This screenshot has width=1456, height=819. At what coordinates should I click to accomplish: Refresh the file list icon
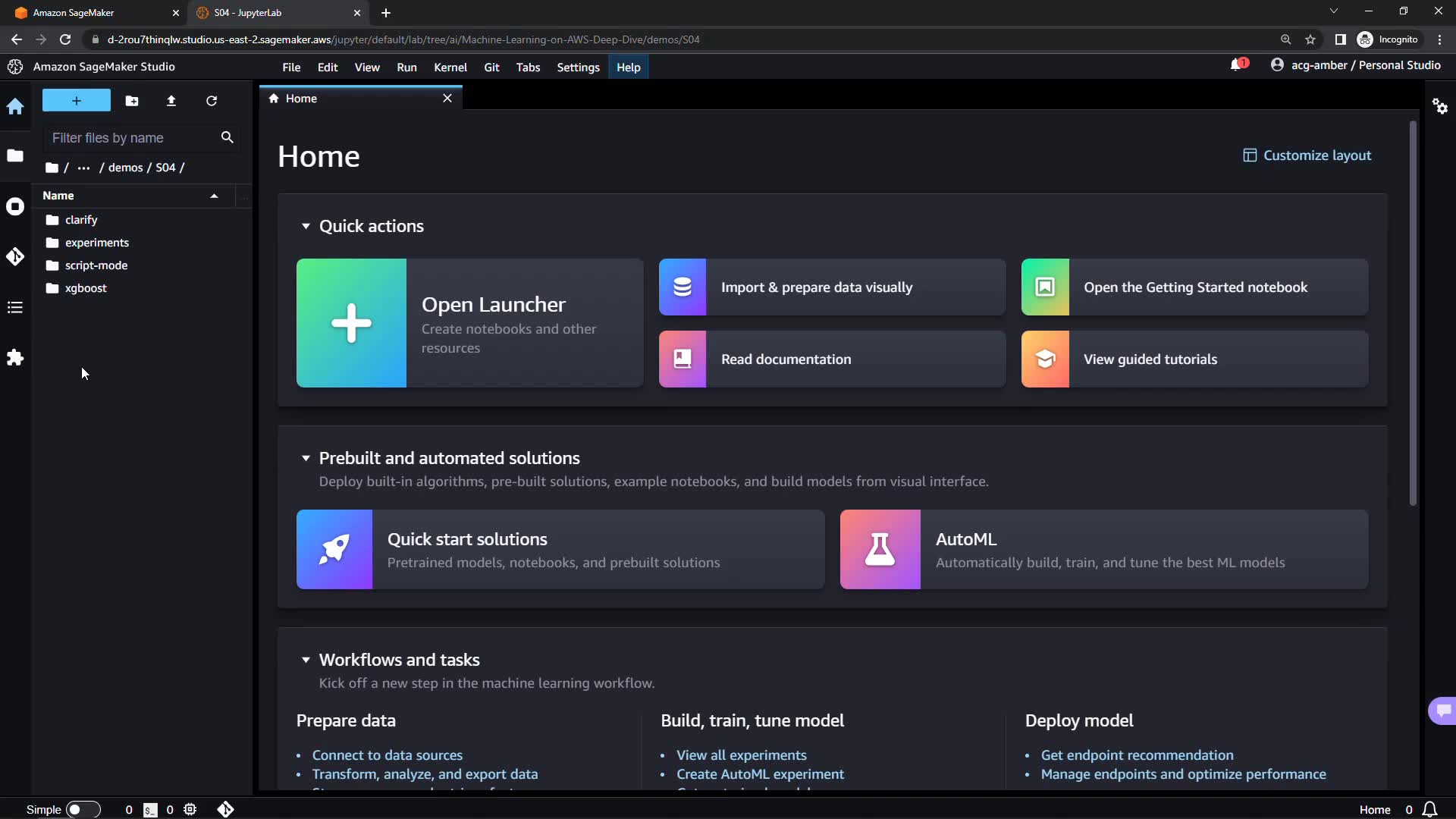click(x=212, y=101)
